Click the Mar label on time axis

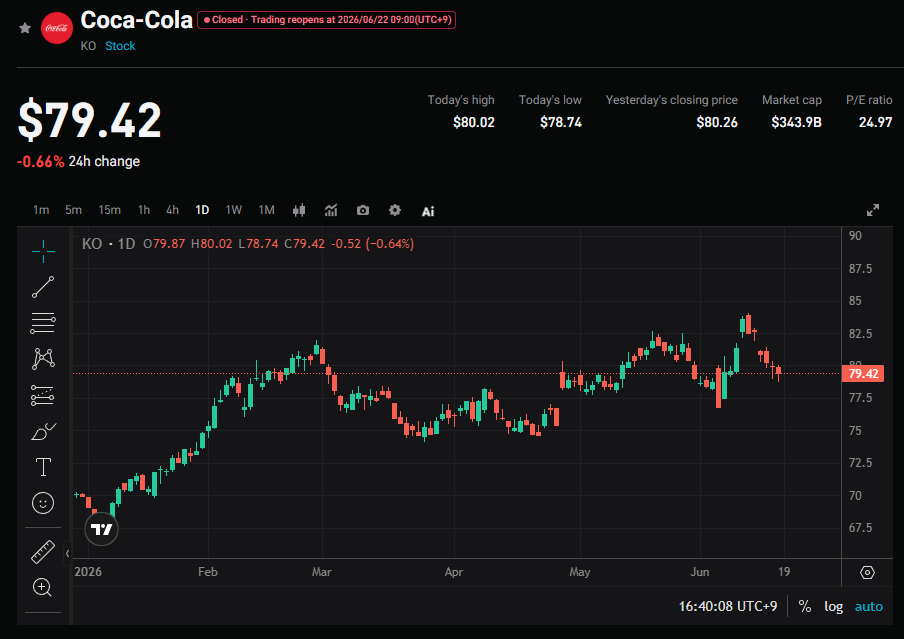[x=321, y=572]
